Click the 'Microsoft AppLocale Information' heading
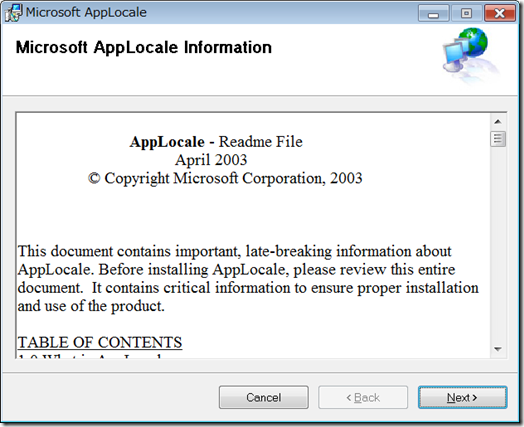Screen dimensions: 524x427 click(x=144, y=47)
